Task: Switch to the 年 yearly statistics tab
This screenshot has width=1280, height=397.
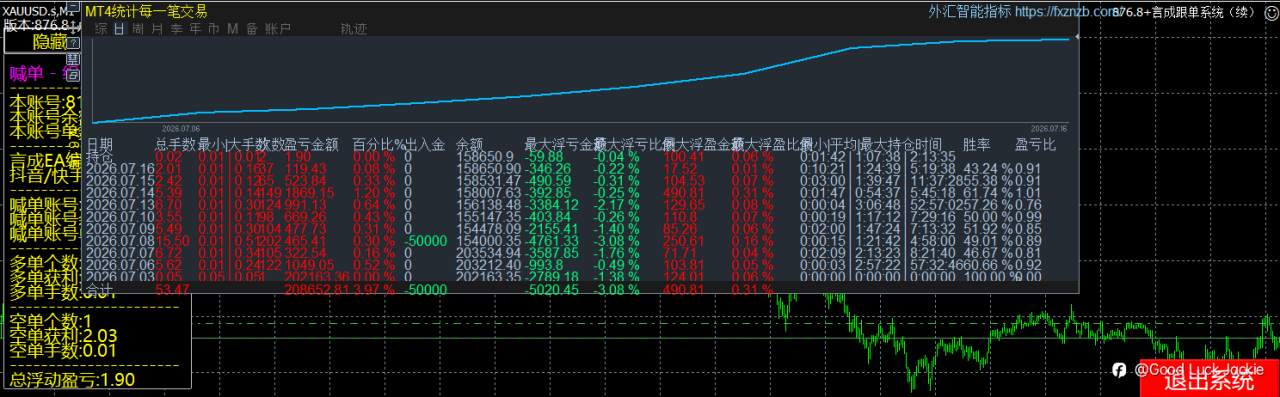Action: point(195,29)
